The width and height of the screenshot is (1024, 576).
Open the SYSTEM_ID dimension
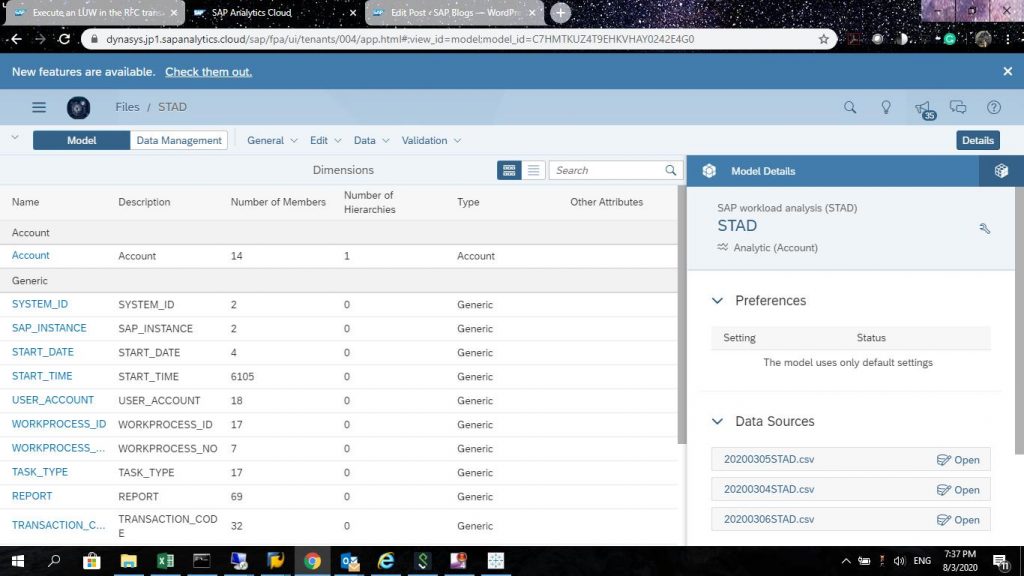(40, 304)
